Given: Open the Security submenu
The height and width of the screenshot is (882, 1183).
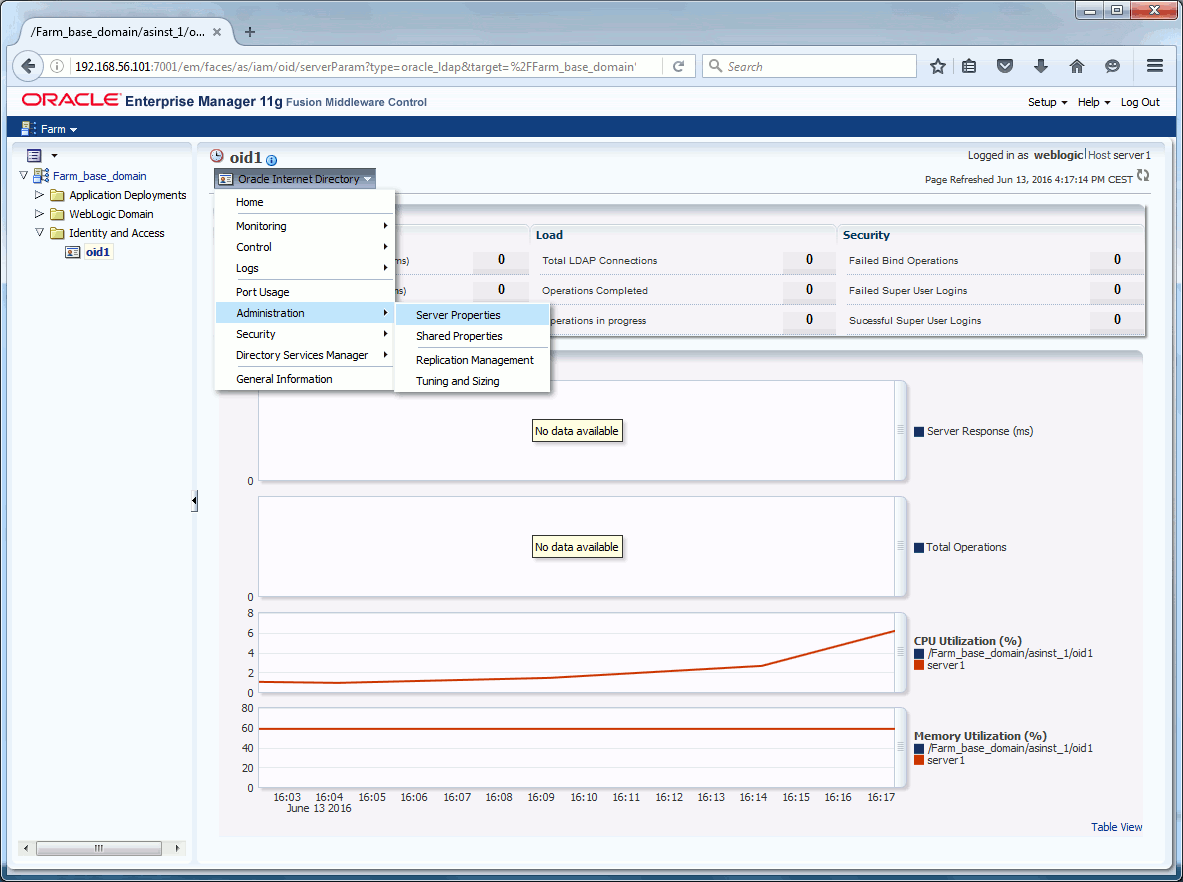Looking at the screenshot, I should click(305, 334).
